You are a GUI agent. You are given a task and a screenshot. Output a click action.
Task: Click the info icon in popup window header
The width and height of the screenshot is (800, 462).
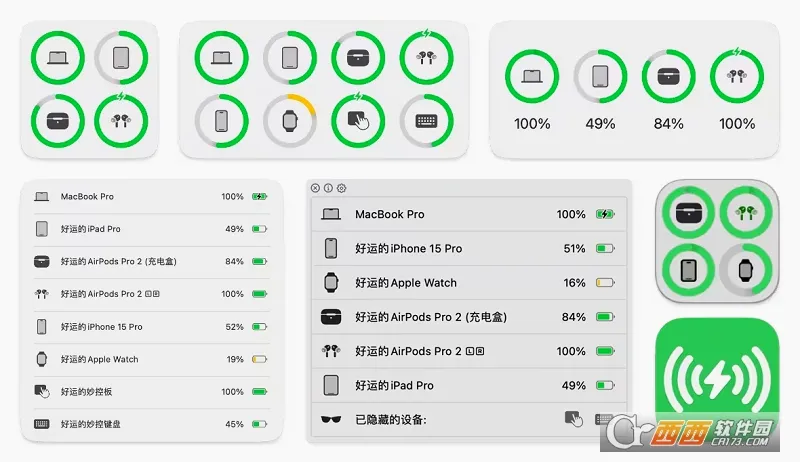pyautogui.click(x=329, y=188)
